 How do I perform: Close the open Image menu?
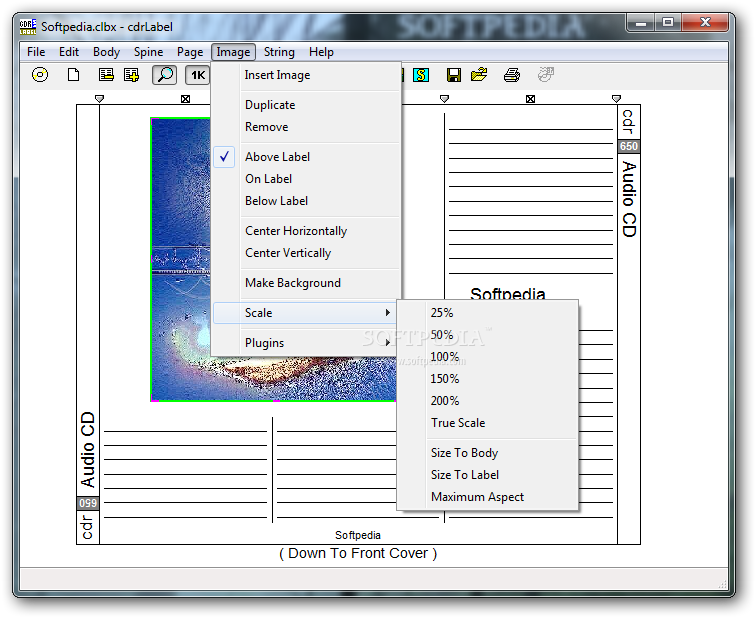(233, 52)
